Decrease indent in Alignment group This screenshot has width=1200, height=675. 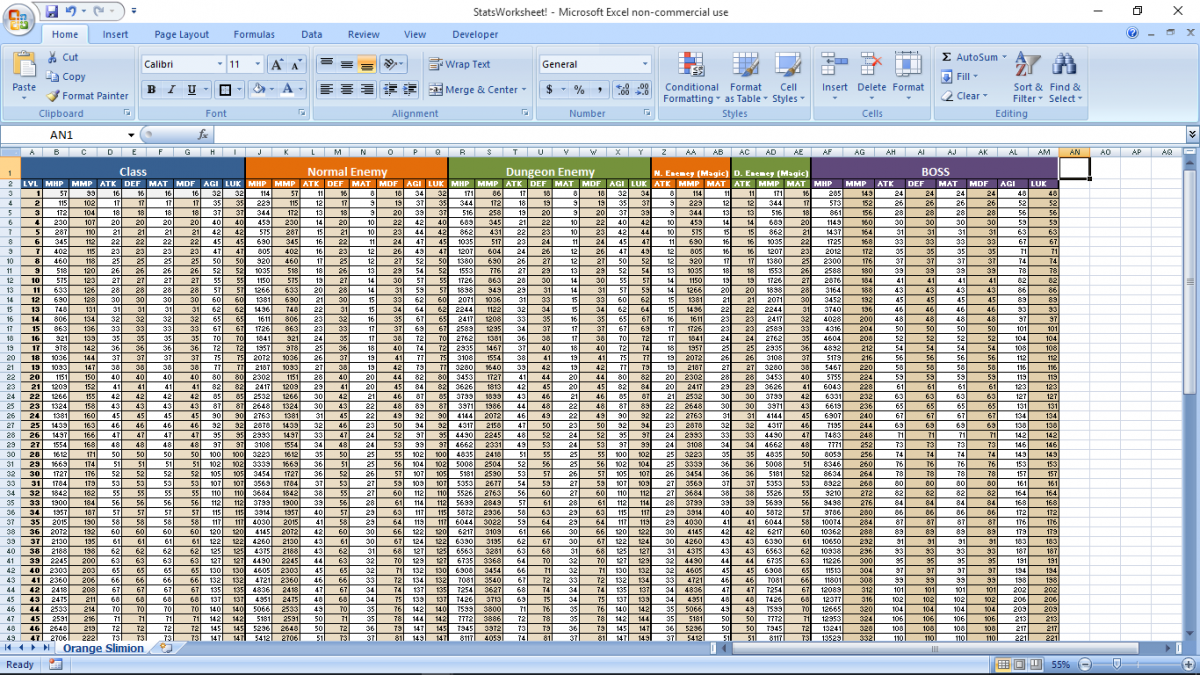389,90
